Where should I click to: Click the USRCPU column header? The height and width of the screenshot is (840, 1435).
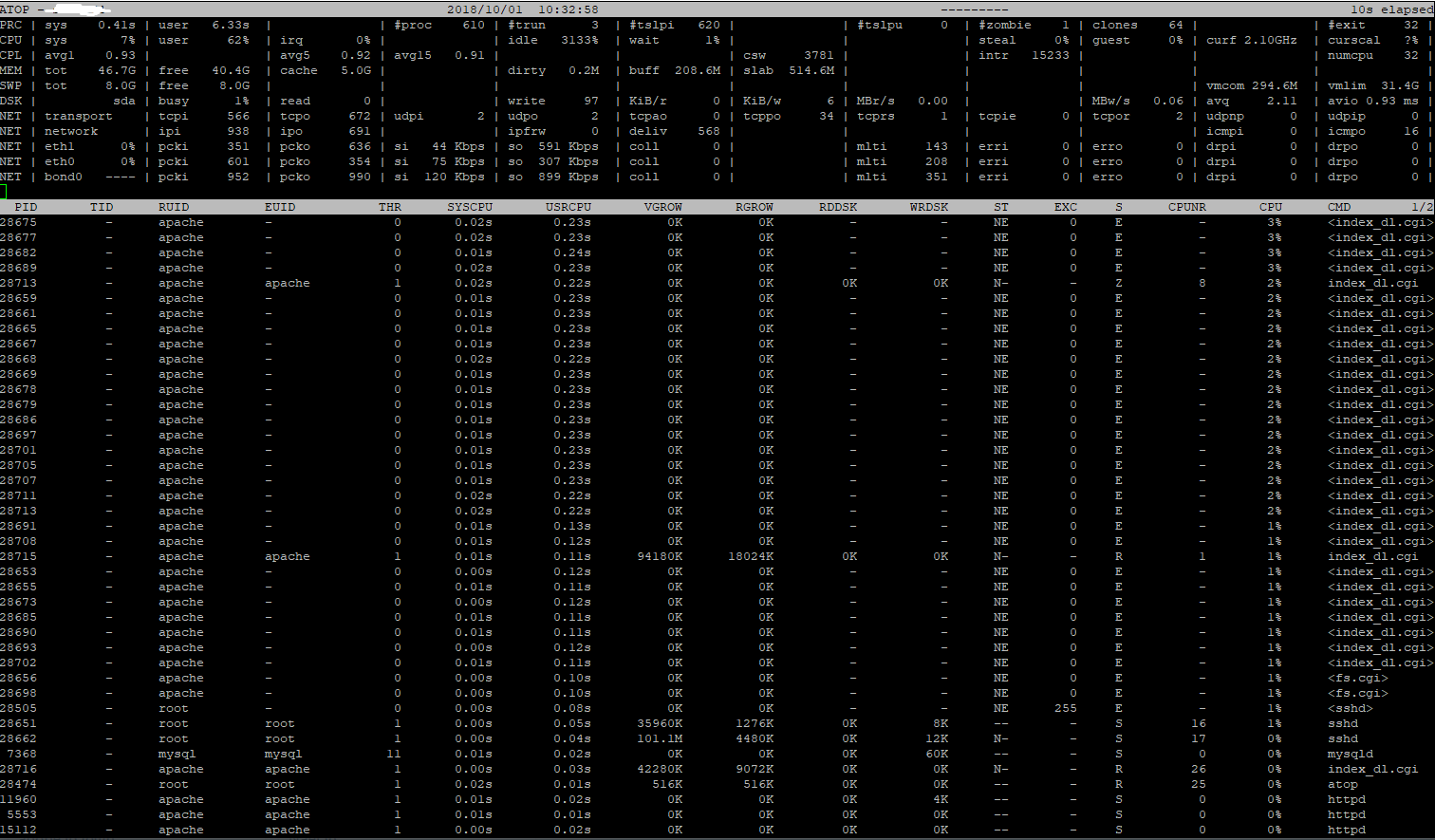(x=568, y=207)
